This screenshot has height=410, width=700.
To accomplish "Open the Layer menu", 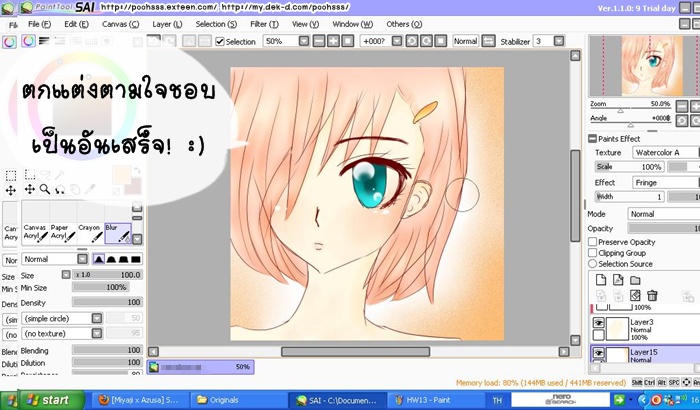I will coord(167,24).
